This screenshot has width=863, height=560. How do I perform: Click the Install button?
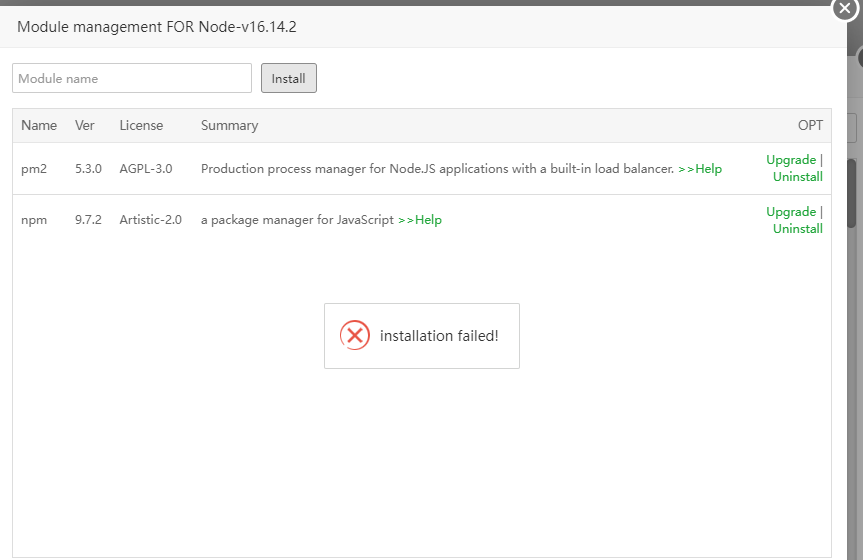click(288, 78)
